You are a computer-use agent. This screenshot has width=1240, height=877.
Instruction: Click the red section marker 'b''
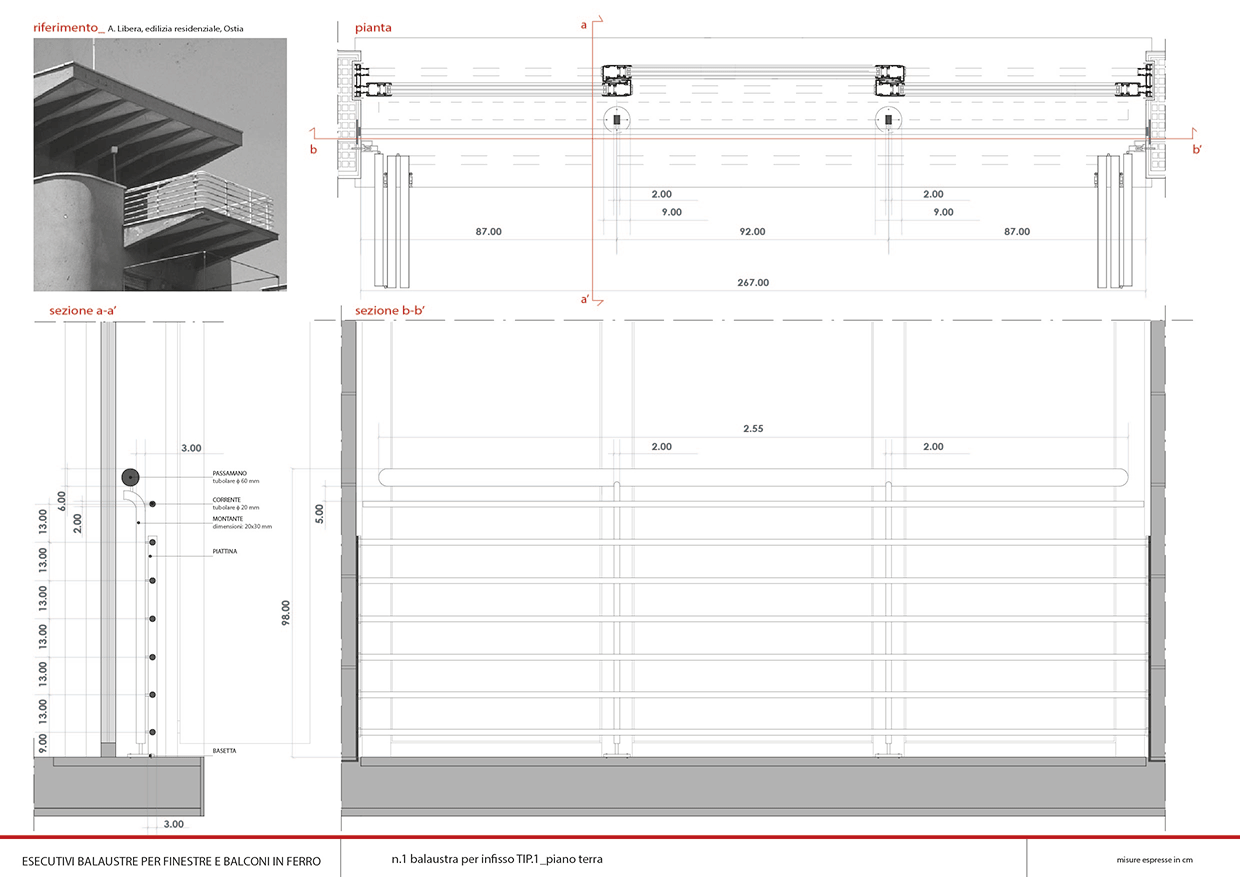[x=1197, y=149]
